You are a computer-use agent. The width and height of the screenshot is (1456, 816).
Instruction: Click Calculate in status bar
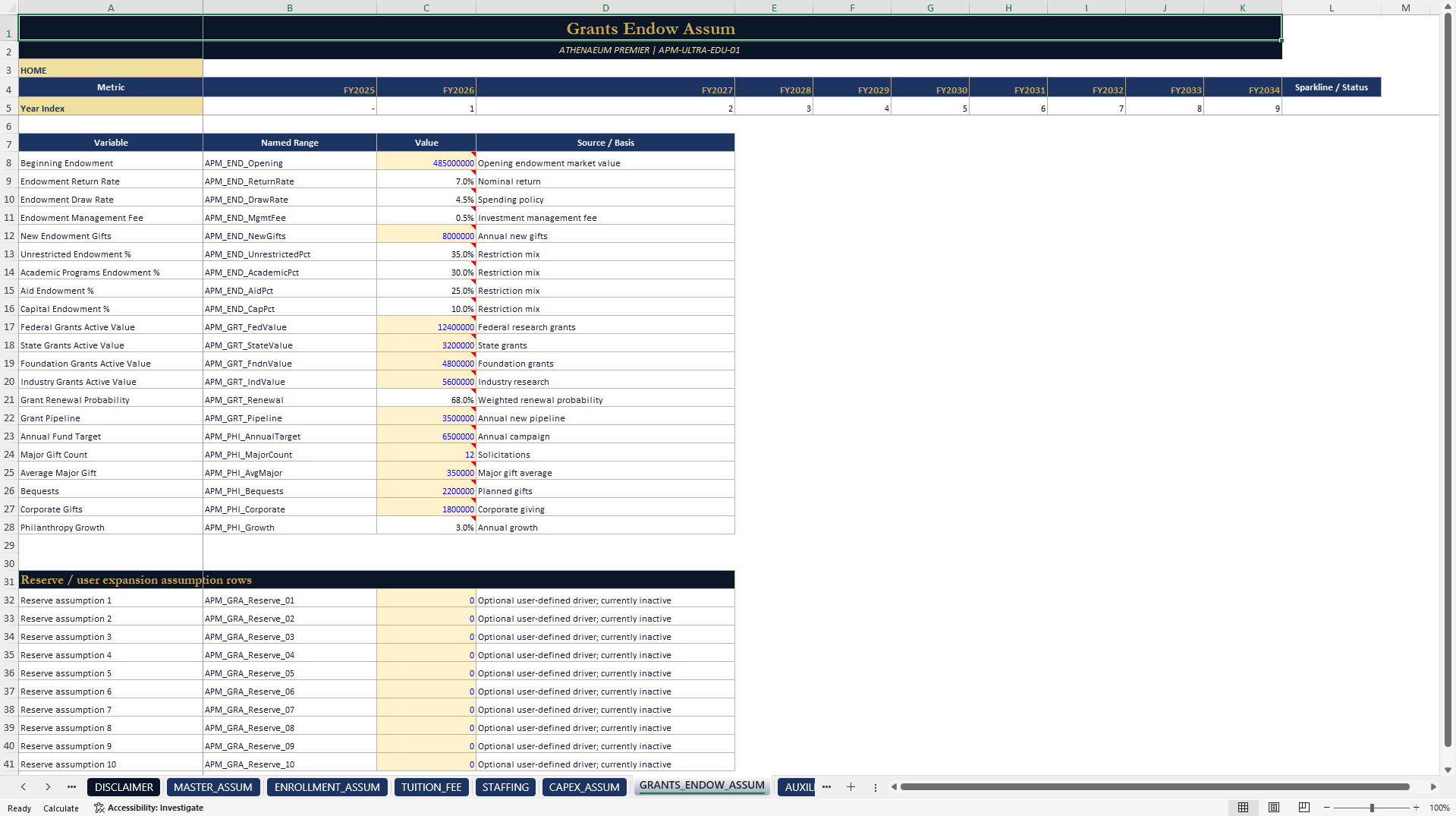point(61,808)
